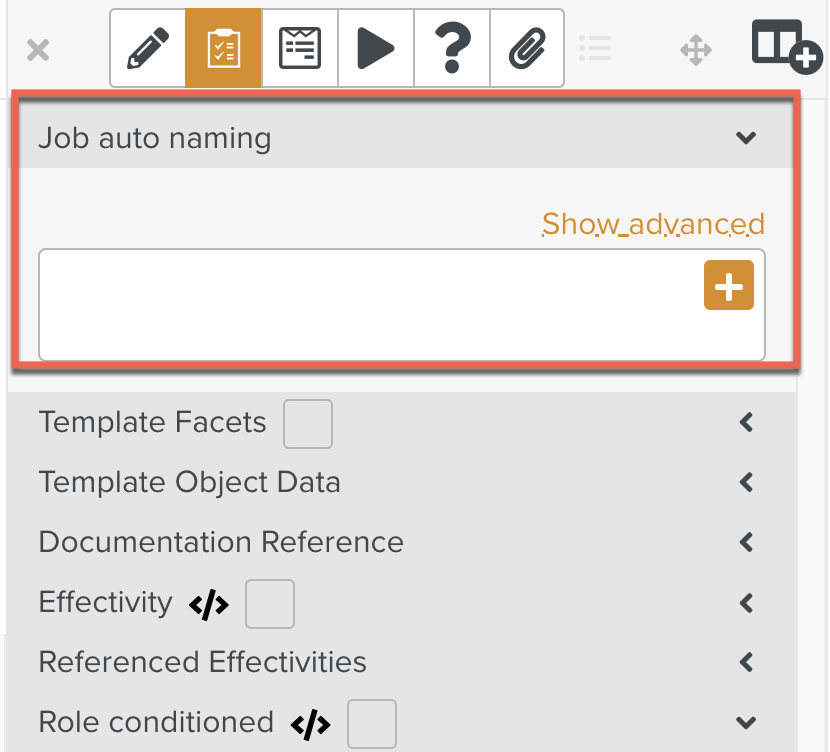Screen dimensions: 830x752
Task: Click inside the empty naming input field
Action: pos(350,303)
